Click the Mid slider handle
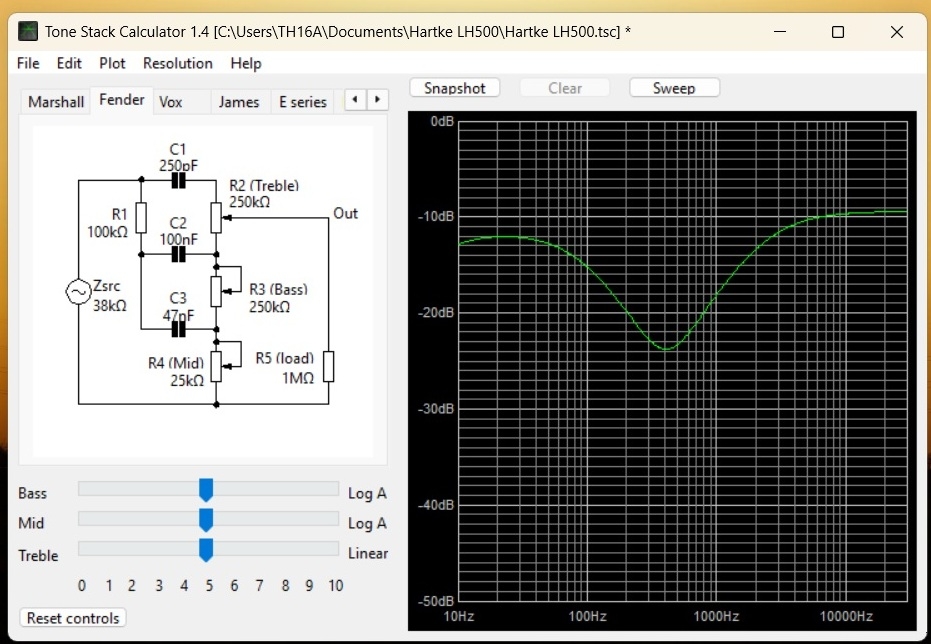The height and width of the screenshot is (644, 931). [x=205, y=520]
